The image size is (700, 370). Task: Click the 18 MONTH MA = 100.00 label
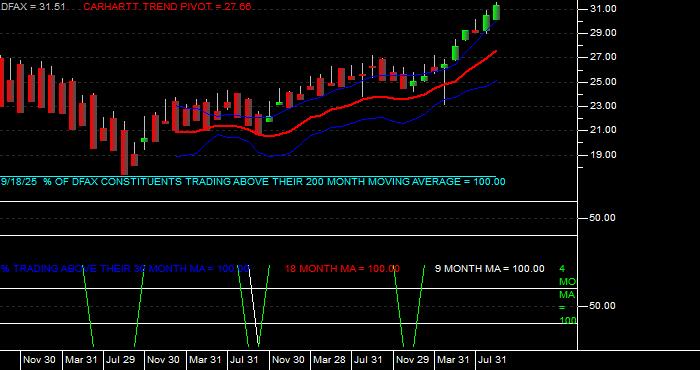[342, 269]
